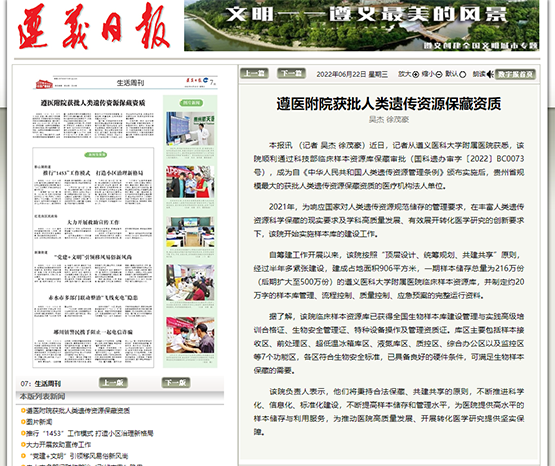Open the 图片新闻 list link

(39, 422)
